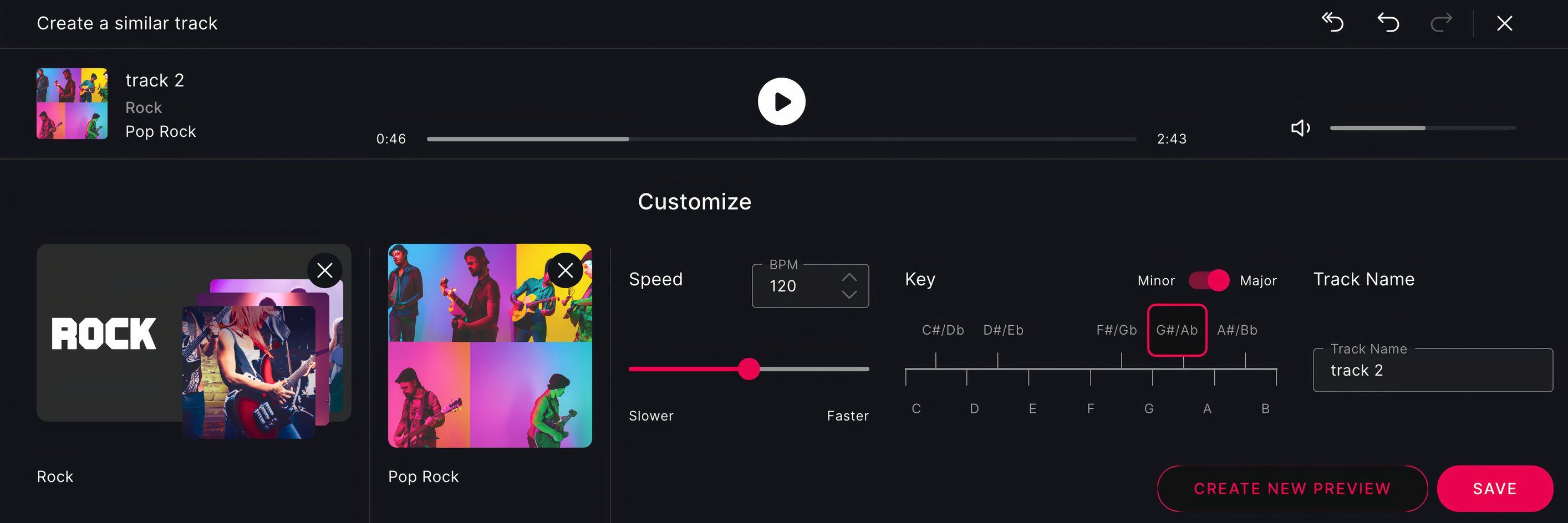Mute with the speaker volume icon
Screen dimensions: 1568x523
tap(1300, 128)
